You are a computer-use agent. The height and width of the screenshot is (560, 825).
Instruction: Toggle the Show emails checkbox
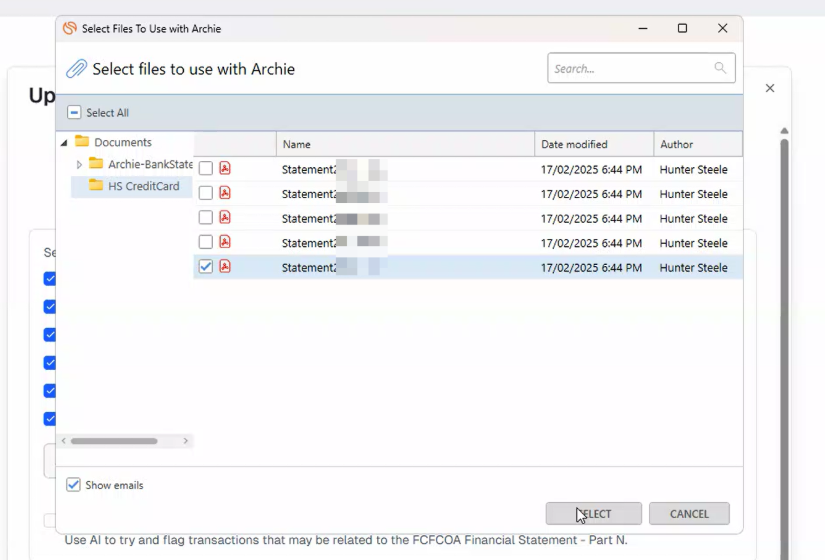coord(73,485)
